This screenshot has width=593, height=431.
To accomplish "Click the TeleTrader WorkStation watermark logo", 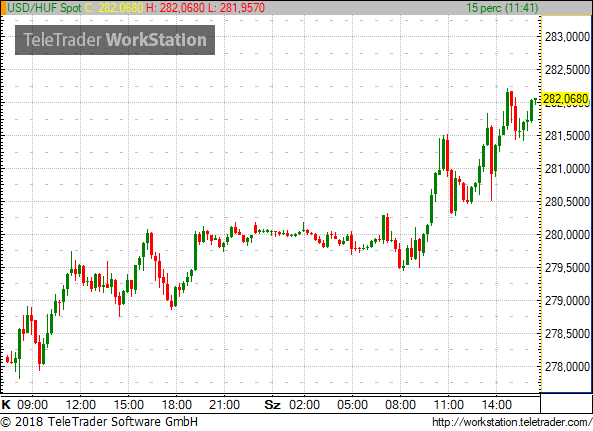I will 115,40.
